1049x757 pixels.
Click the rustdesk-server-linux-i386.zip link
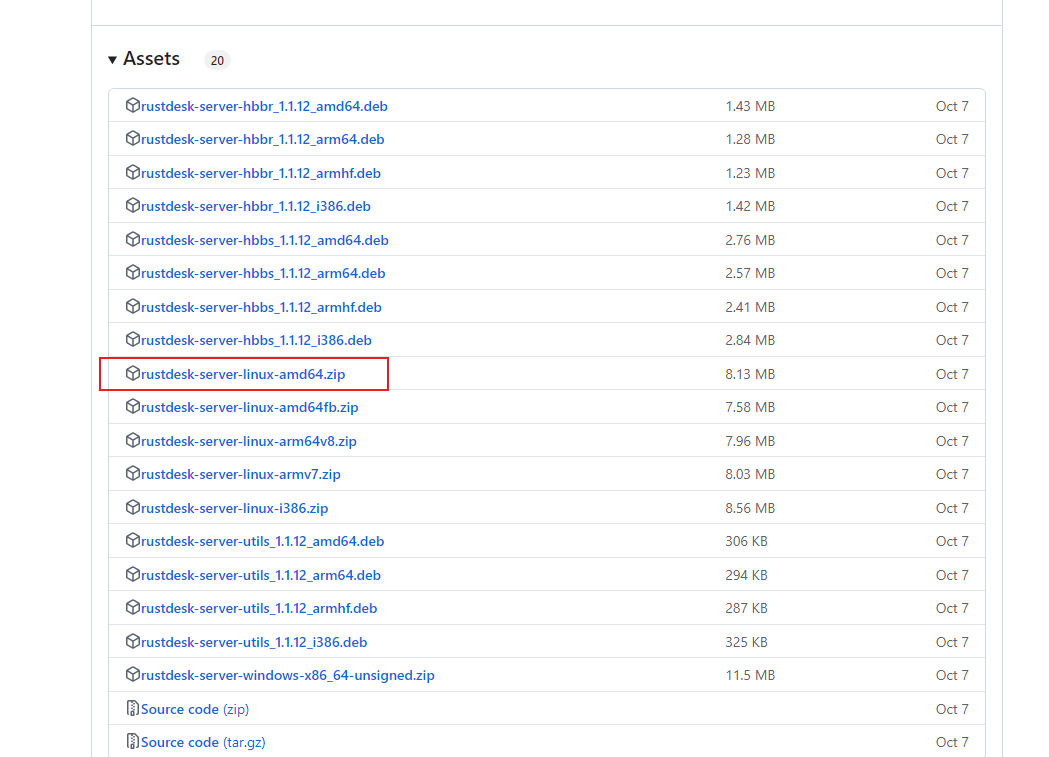coord(234,508)
